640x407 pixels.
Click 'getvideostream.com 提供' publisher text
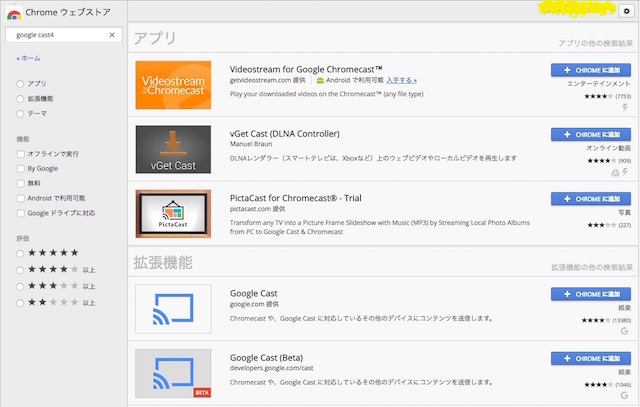(x=267, y=80)
